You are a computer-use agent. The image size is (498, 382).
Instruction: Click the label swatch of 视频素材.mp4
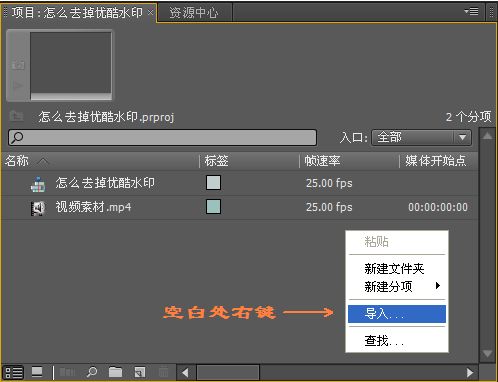(x=213, y=207)
